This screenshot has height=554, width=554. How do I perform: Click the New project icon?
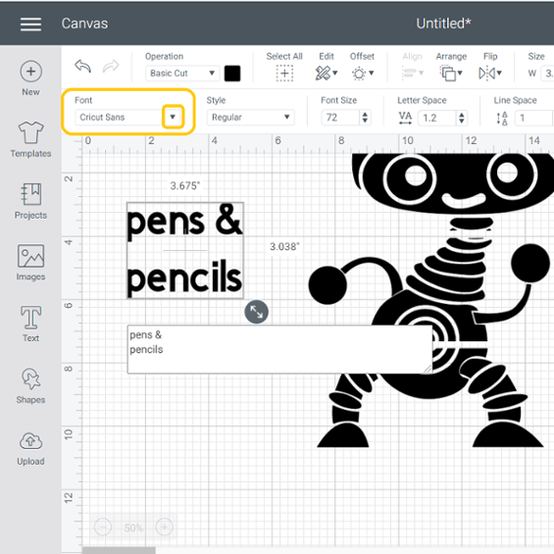[31, 71]
